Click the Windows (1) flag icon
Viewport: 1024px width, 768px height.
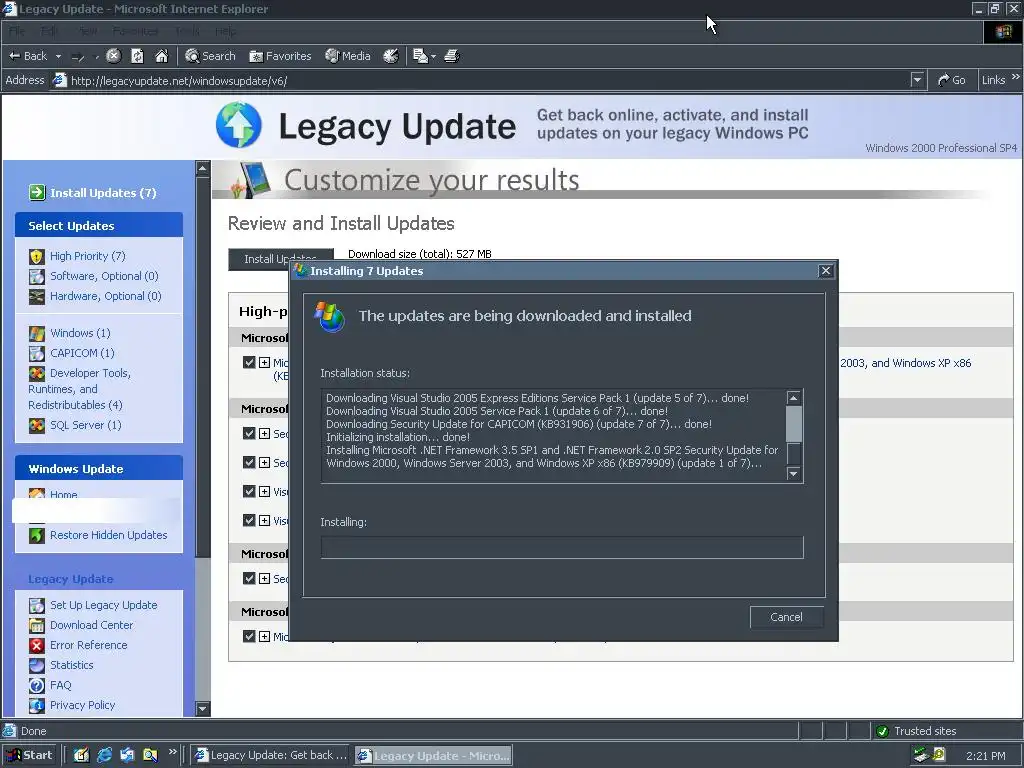pyautogui.click(x=37, y=333)
